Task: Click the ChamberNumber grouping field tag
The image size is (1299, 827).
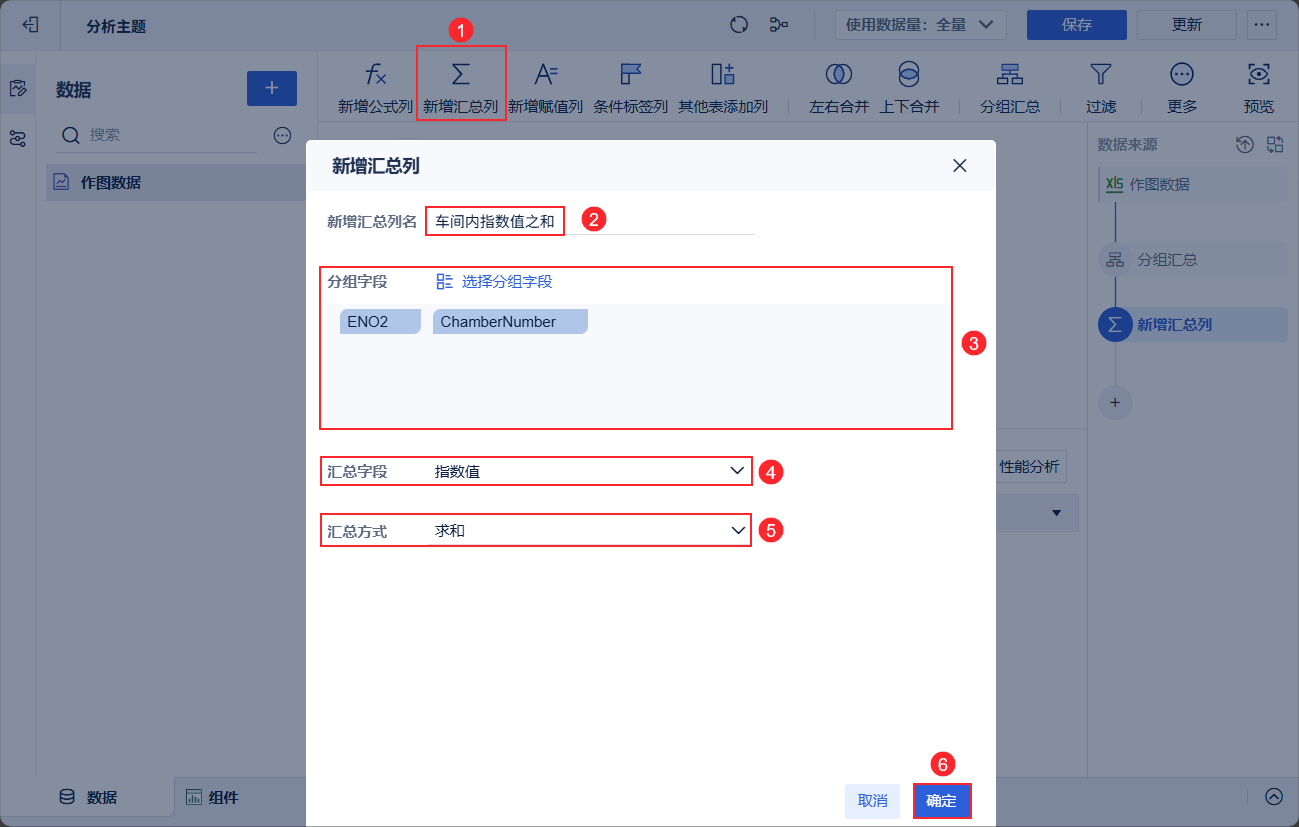Action: (x=510, y=321)
